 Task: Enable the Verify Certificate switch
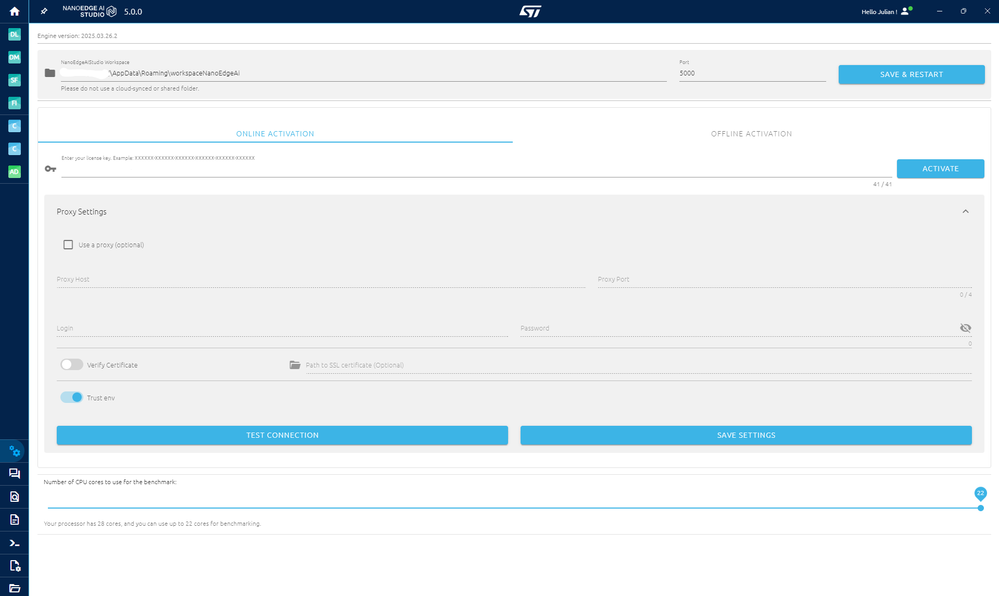[71, 365]
